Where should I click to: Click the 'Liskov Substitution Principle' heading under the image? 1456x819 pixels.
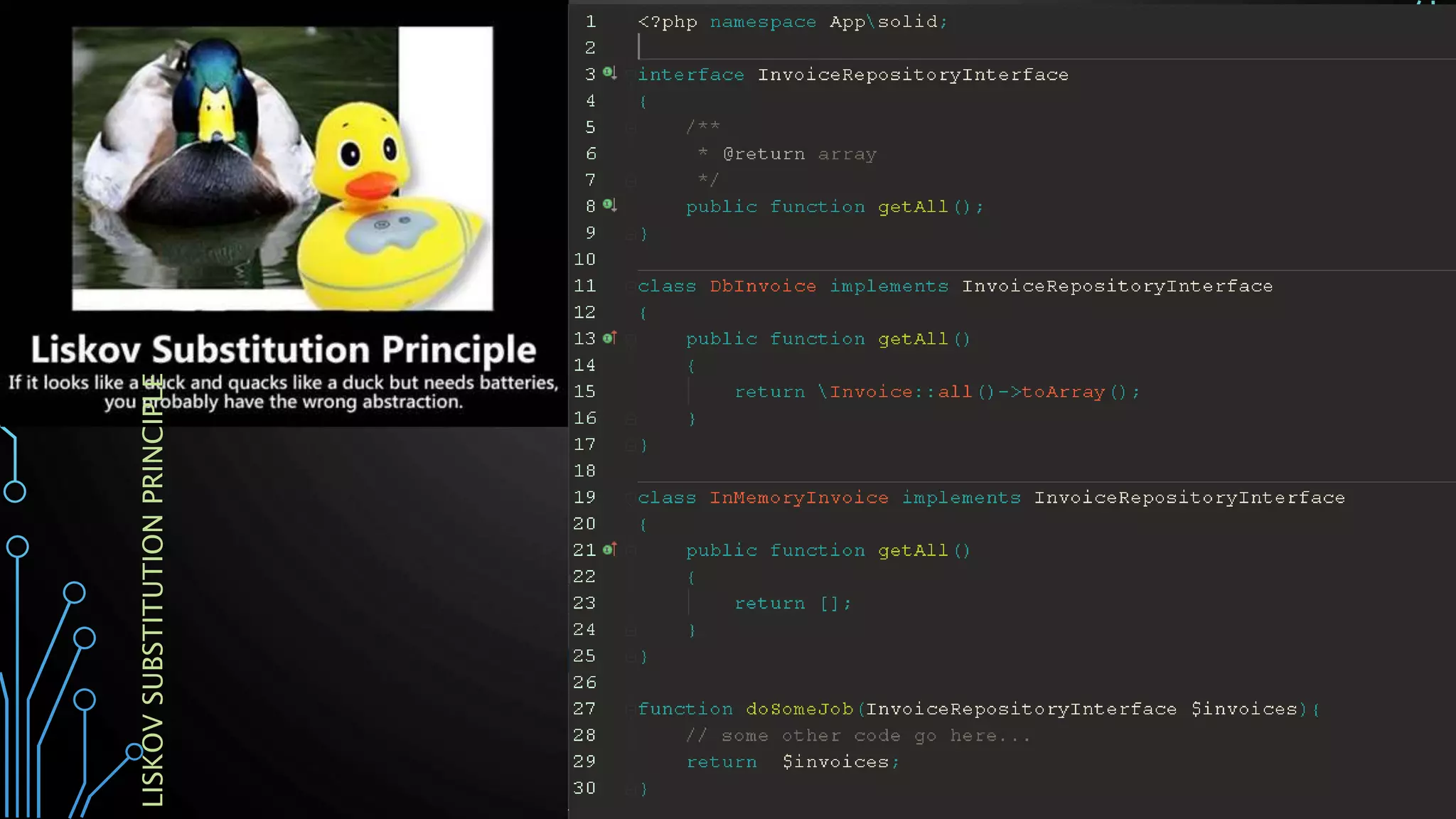(x=283, y=350)
